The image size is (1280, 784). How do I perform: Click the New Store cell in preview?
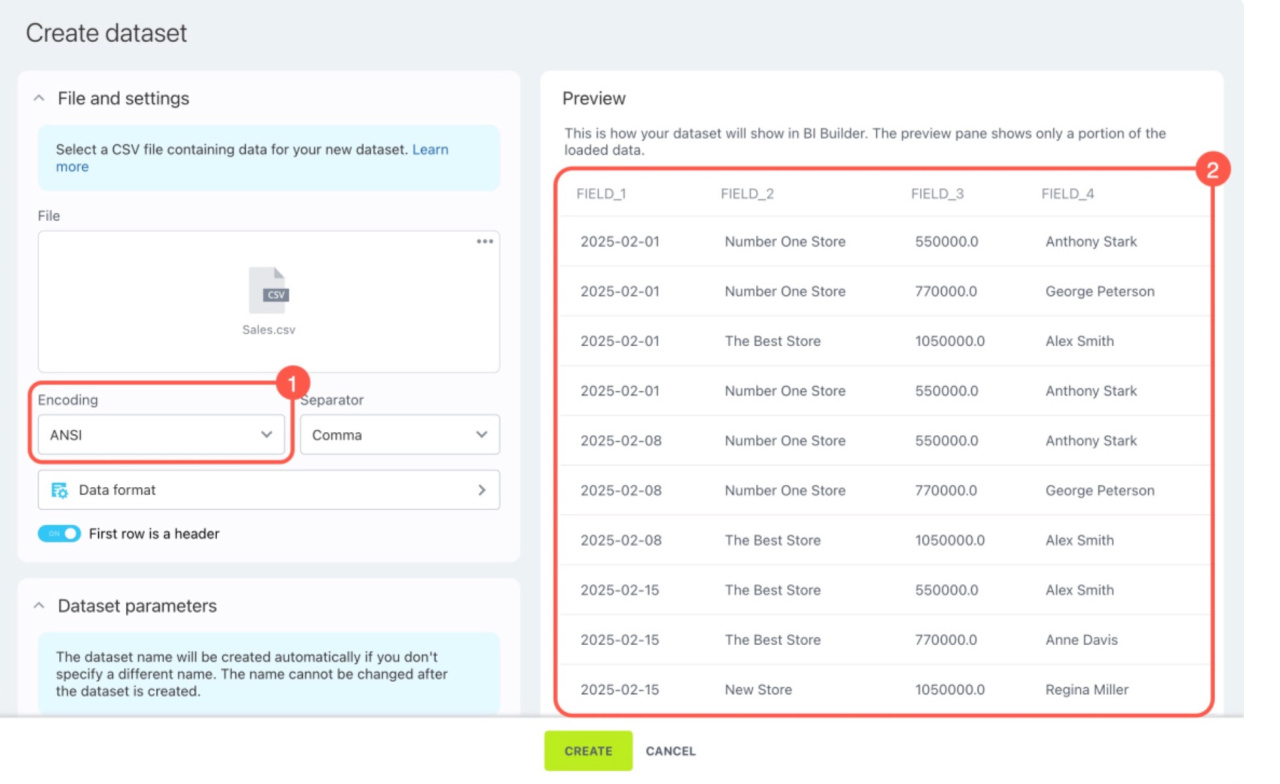tap(758, 690)
